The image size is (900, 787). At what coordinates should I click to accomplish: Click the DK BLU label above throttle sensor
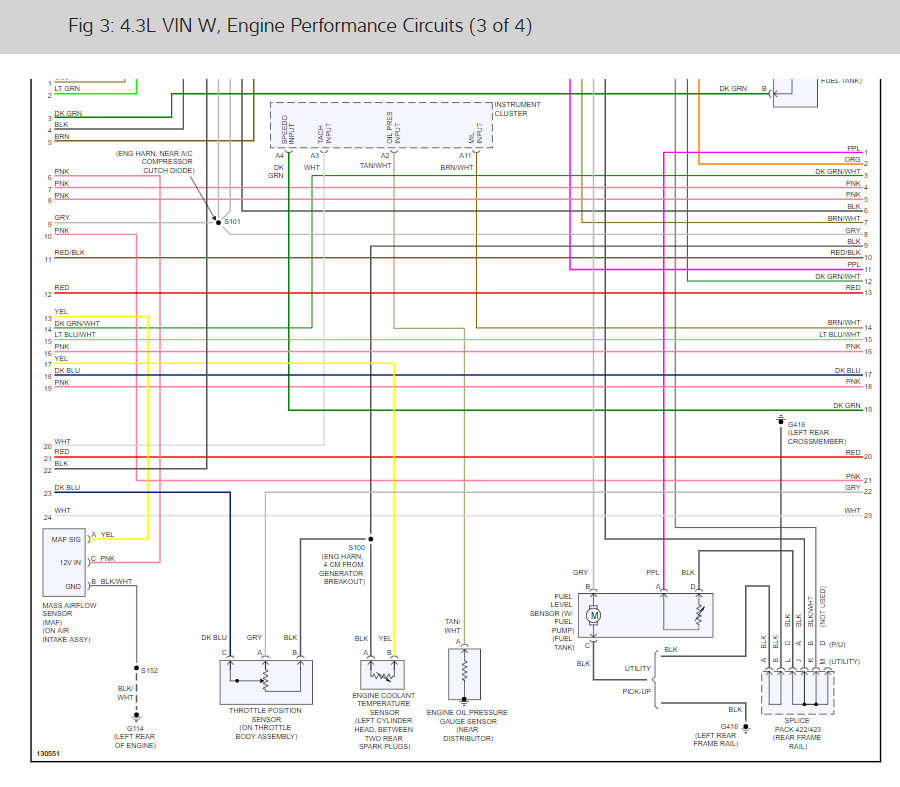pyautogui.click(x=214, y=638)
